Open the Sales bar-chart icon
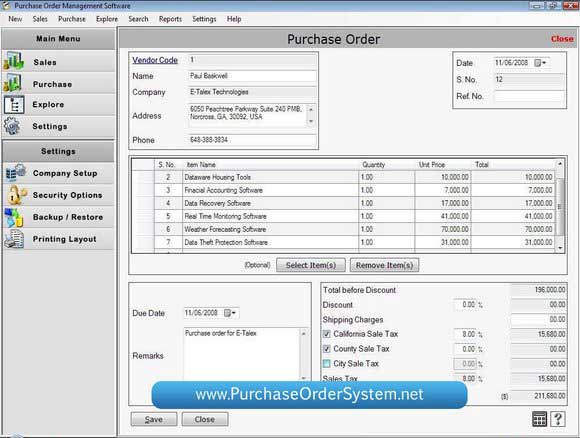This screenshot has width=580, height=438. (14, 61)
